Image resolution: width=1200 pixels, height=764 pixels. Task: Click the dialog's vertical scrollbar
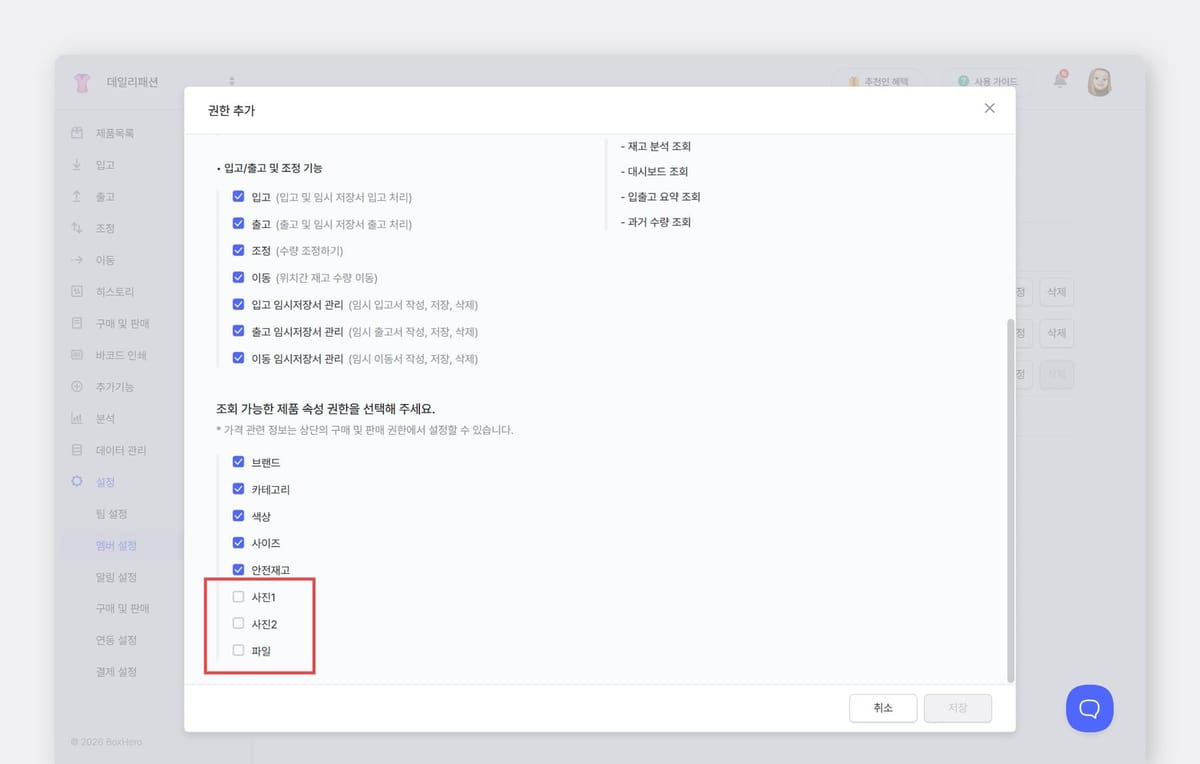(1010, 500)
